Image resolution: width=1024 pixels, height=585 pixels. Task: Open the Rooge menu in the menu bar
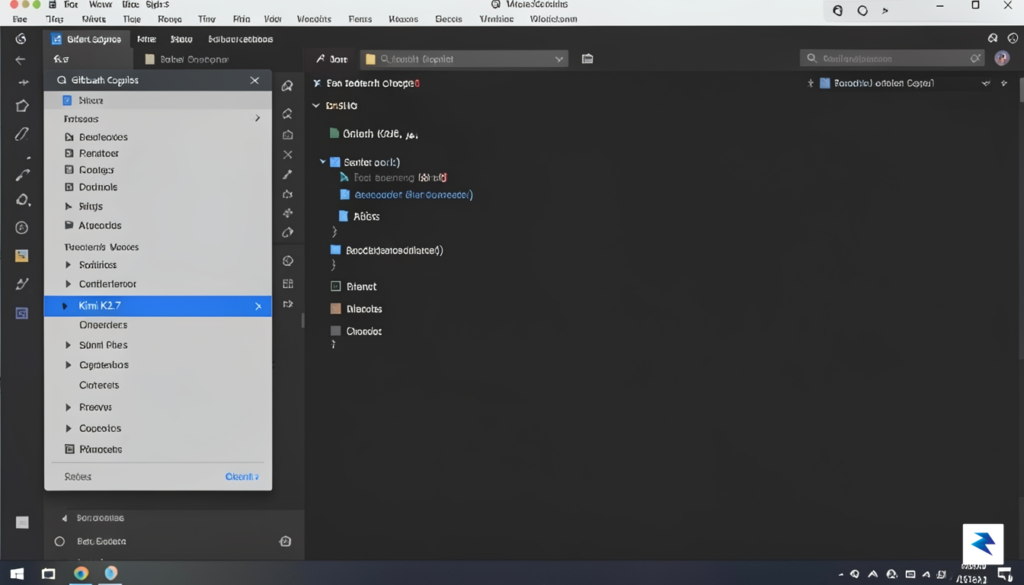pos(170,19)
